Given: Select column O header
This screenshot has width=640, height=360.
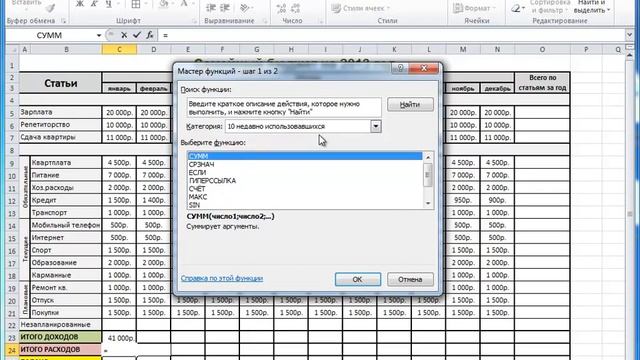Looking at the screenshot, I should 542,49.
